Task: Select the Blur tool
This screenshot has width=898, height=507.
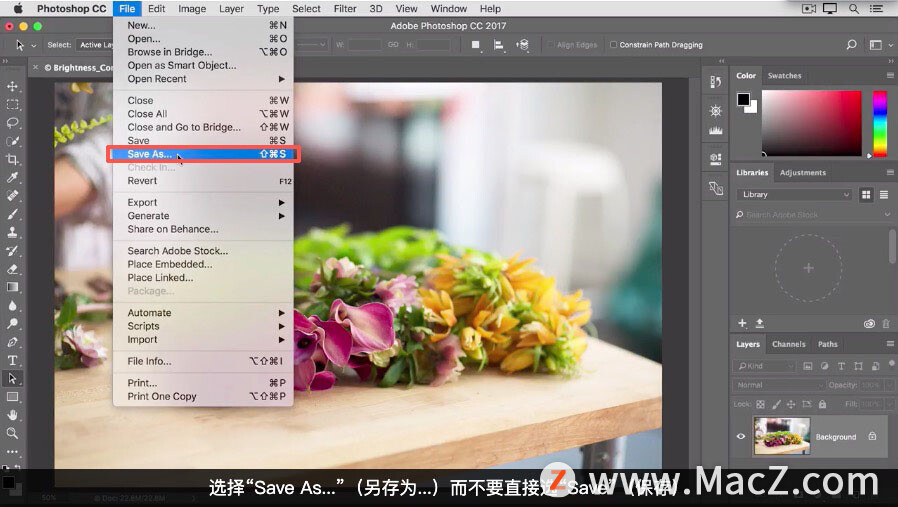Action: pyautogui.click(x=12, y=305)
